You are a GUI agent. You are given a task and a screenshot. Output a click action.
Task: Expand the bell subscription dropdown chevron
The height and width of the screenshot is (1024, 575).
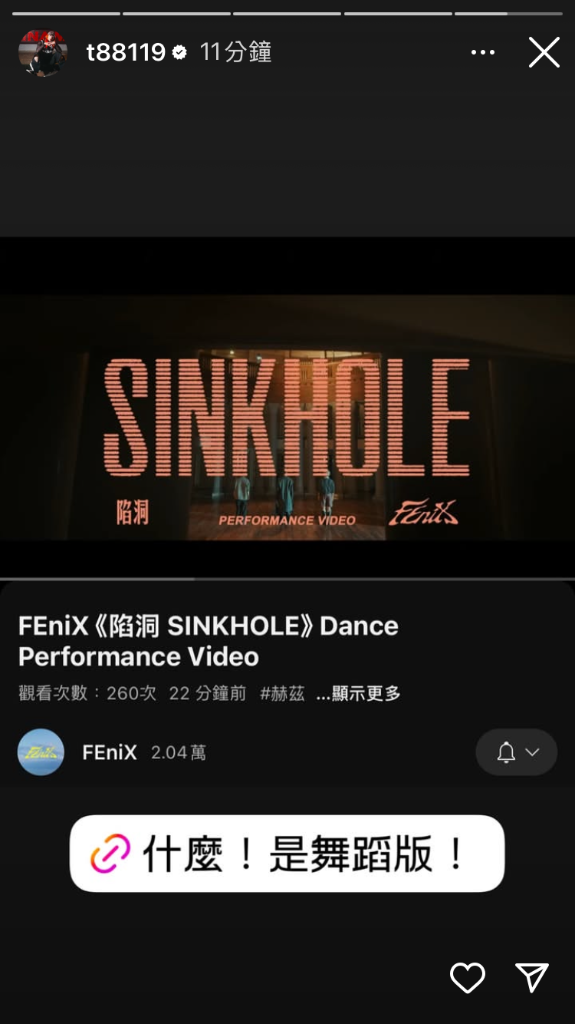click(532, 752)
